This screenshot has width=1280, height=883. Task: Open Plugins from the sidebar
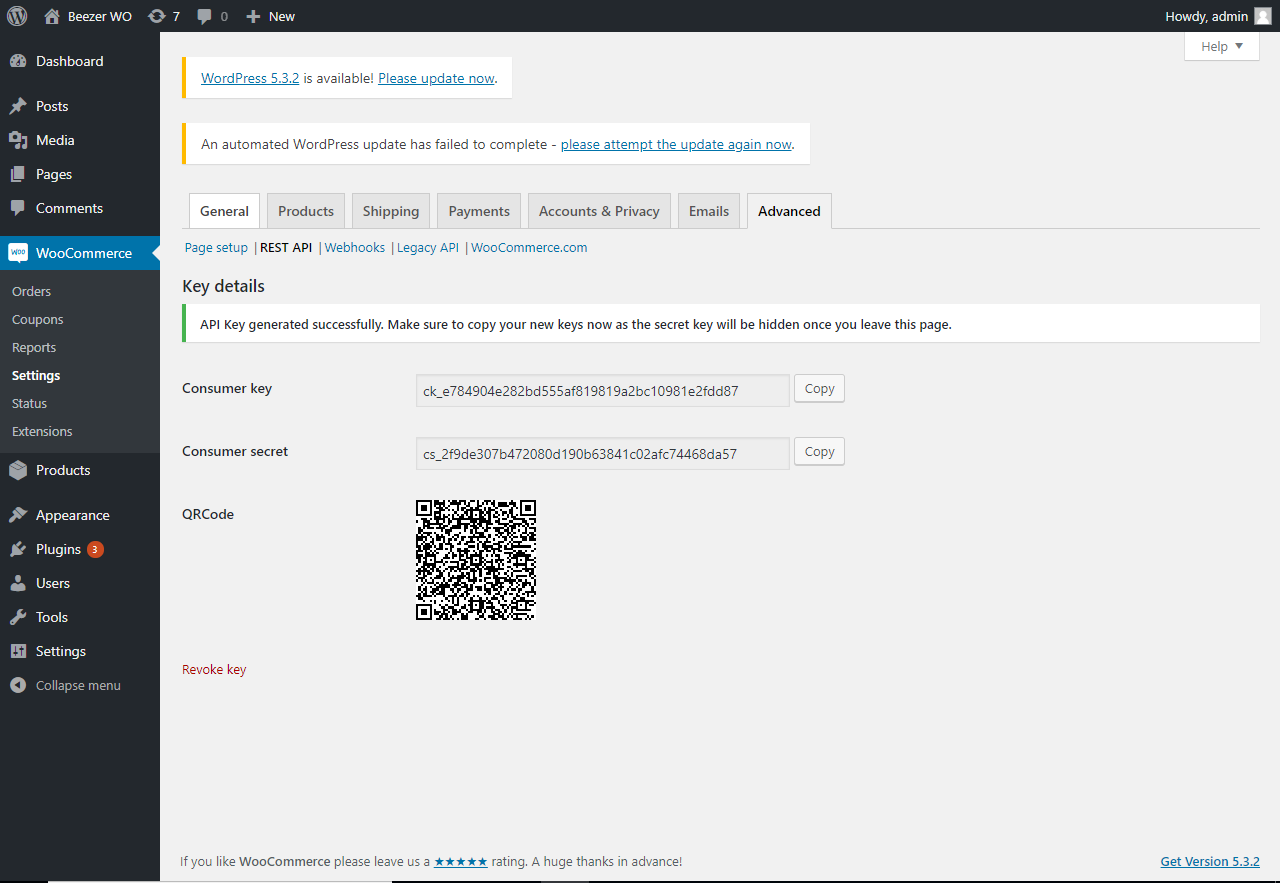pyautogui.click(x=58, y=549)
